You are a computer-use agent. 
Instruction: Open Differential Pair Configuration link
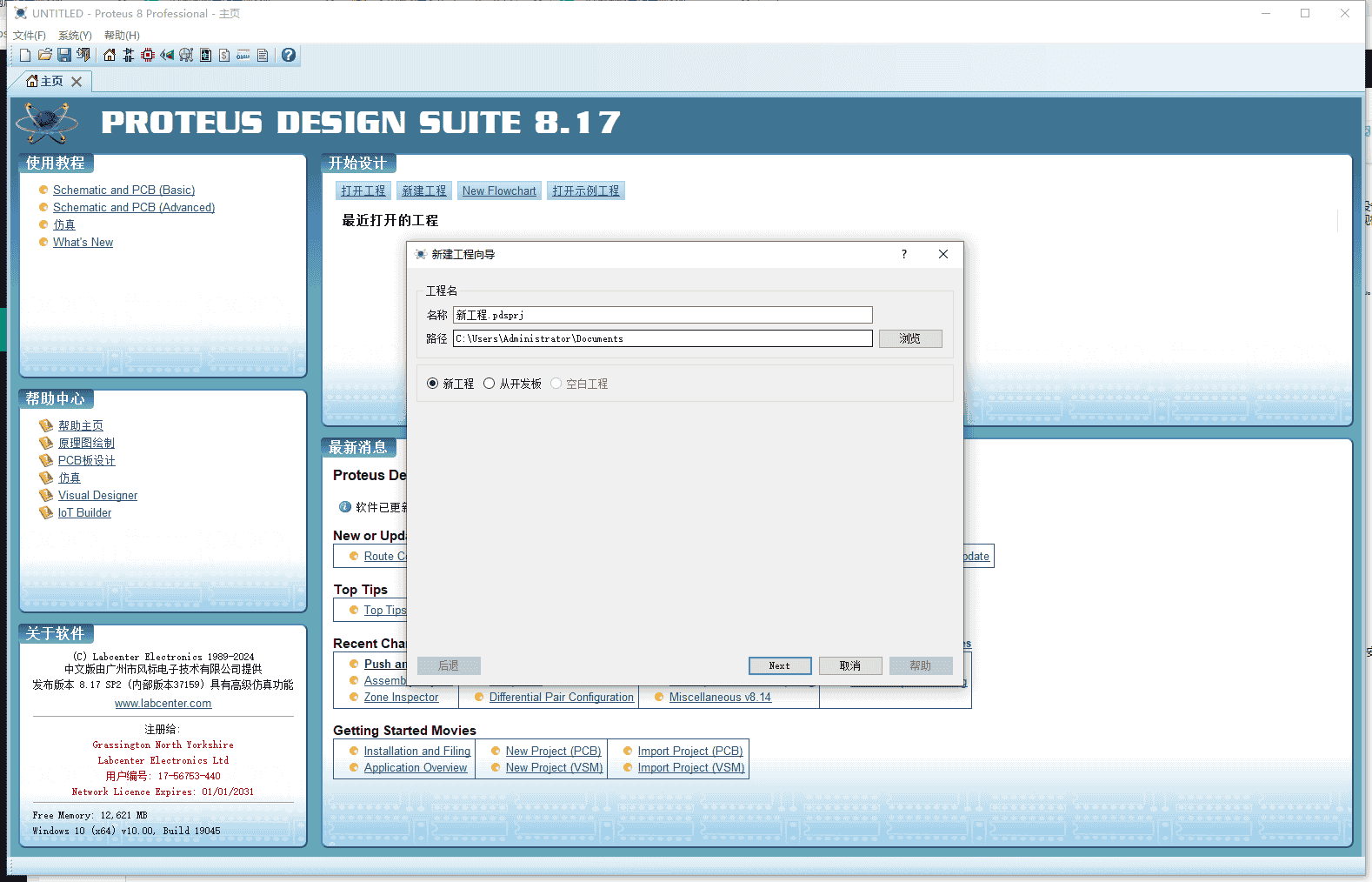pyautogui.click(x=562, y=697)
